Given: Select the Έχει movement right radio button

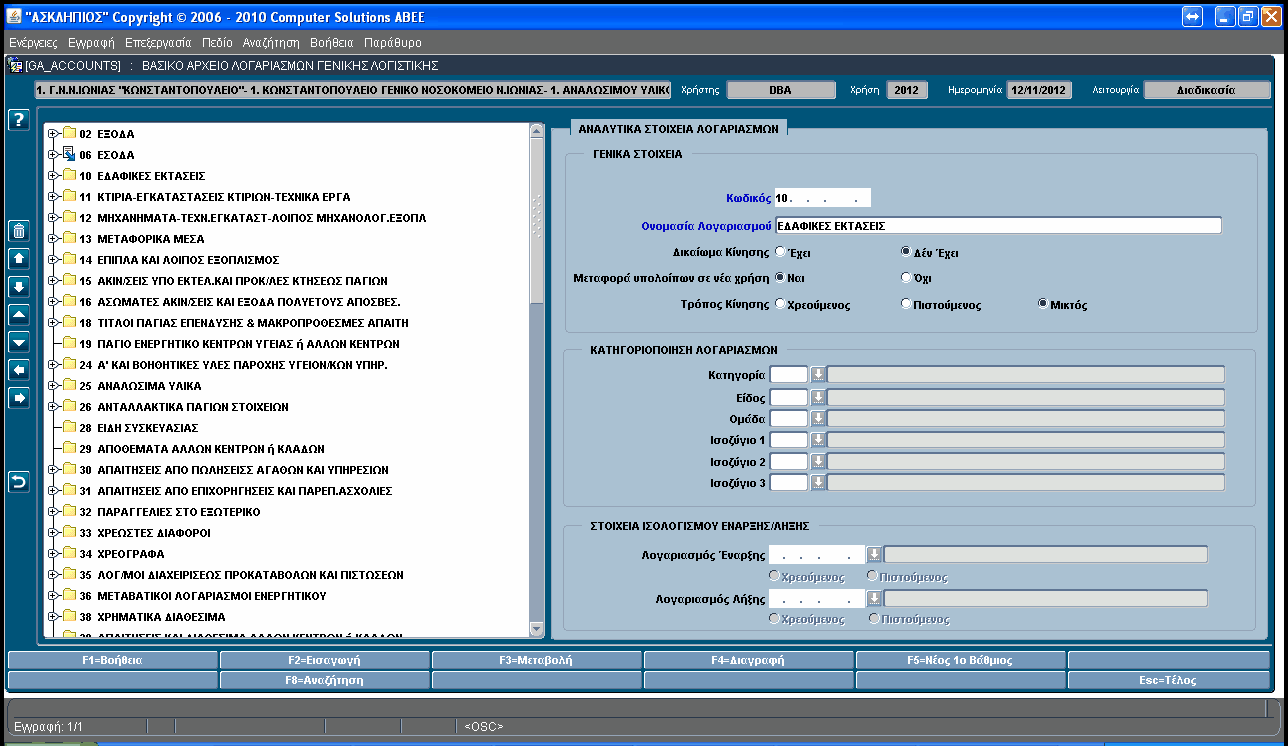Looking at the screenshot, I should pyautogui.click(x=780, y=253).
